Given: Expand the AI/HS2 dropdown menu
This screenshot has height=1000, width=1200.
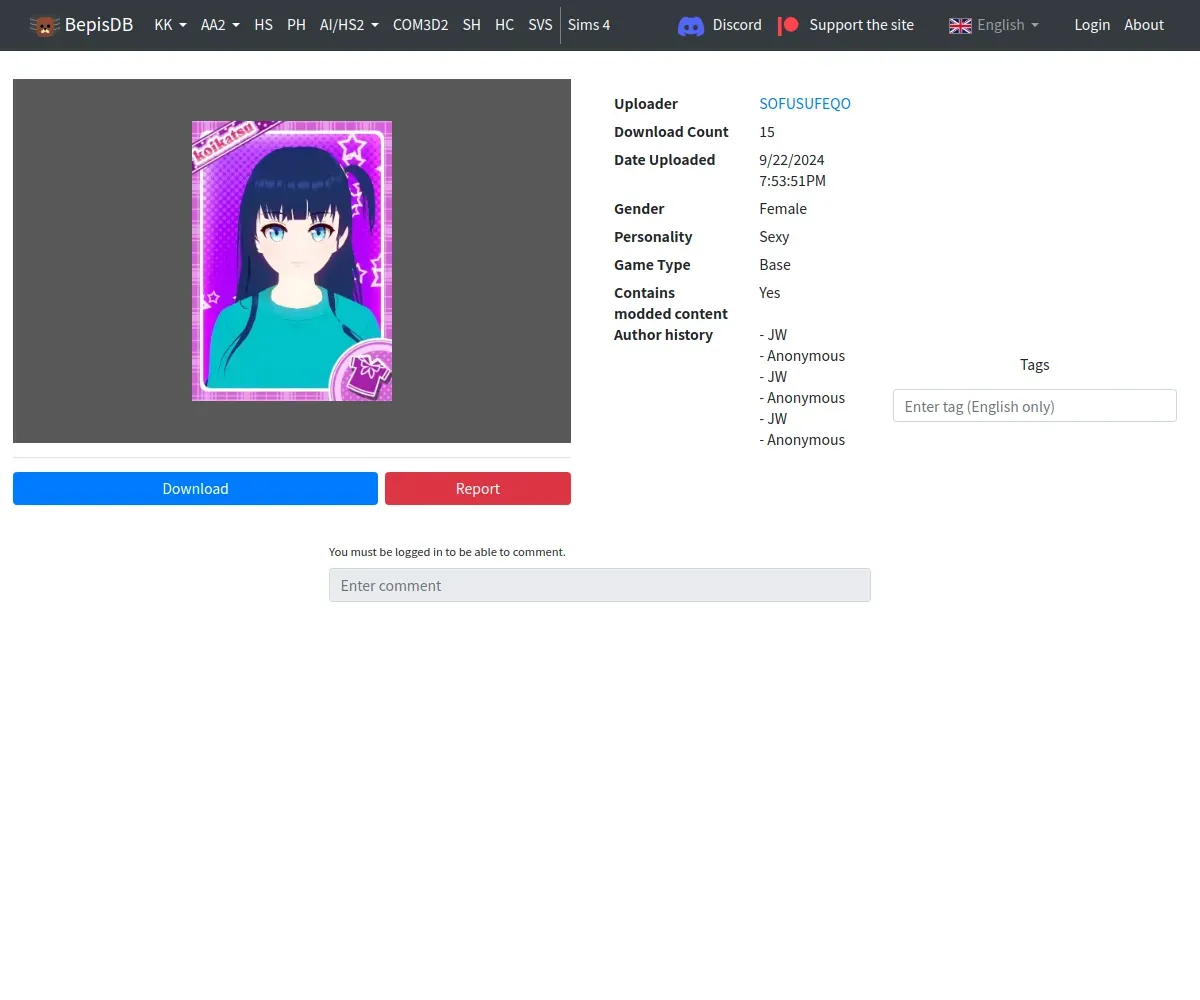Looking at the screenshot, I should pos(349,25).
